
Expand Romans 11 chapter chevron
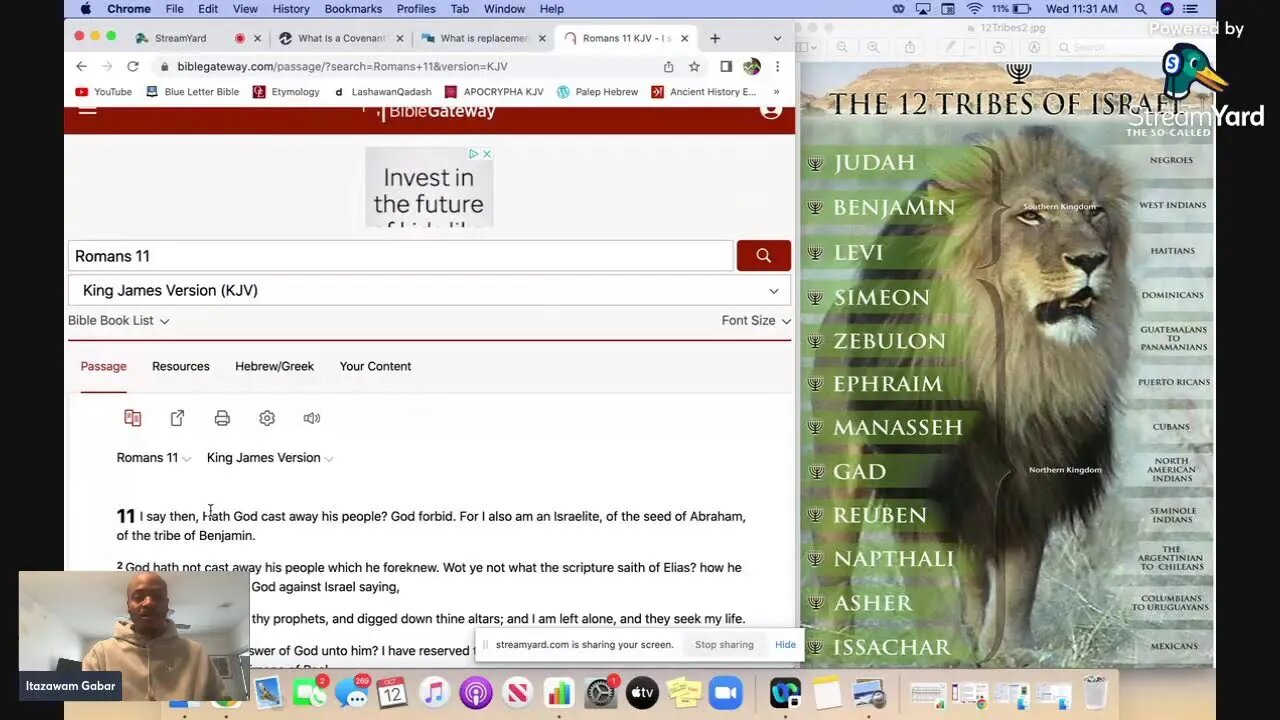(x=186, y=459)
